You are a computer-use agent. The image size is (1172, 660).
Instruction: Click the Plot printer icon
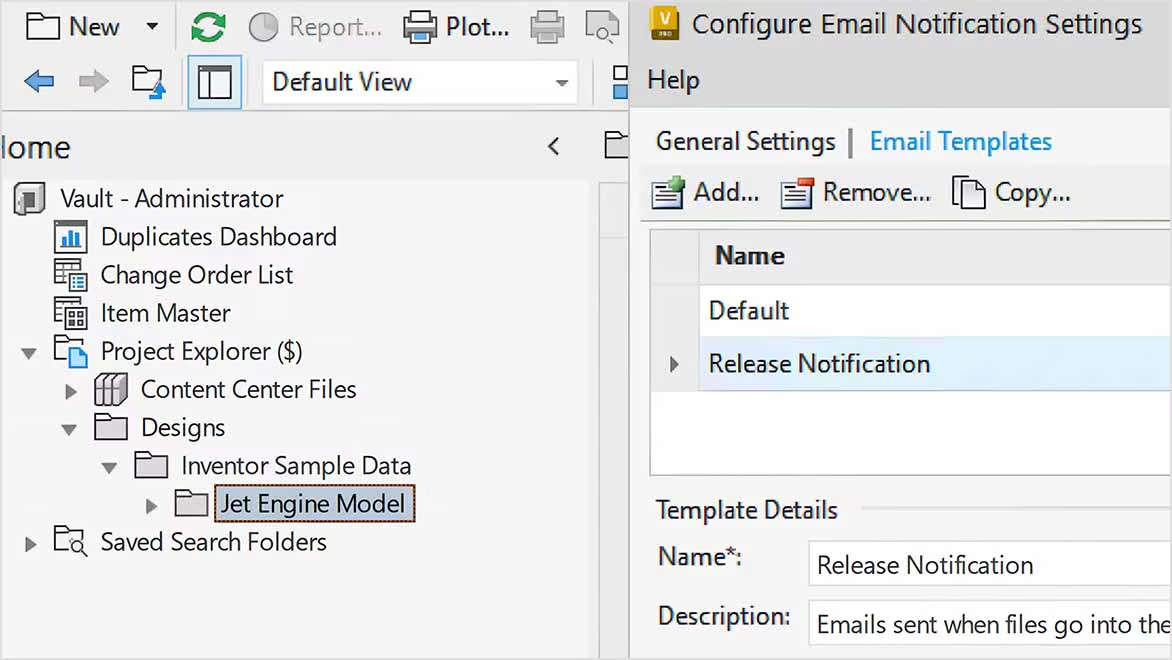420,27
